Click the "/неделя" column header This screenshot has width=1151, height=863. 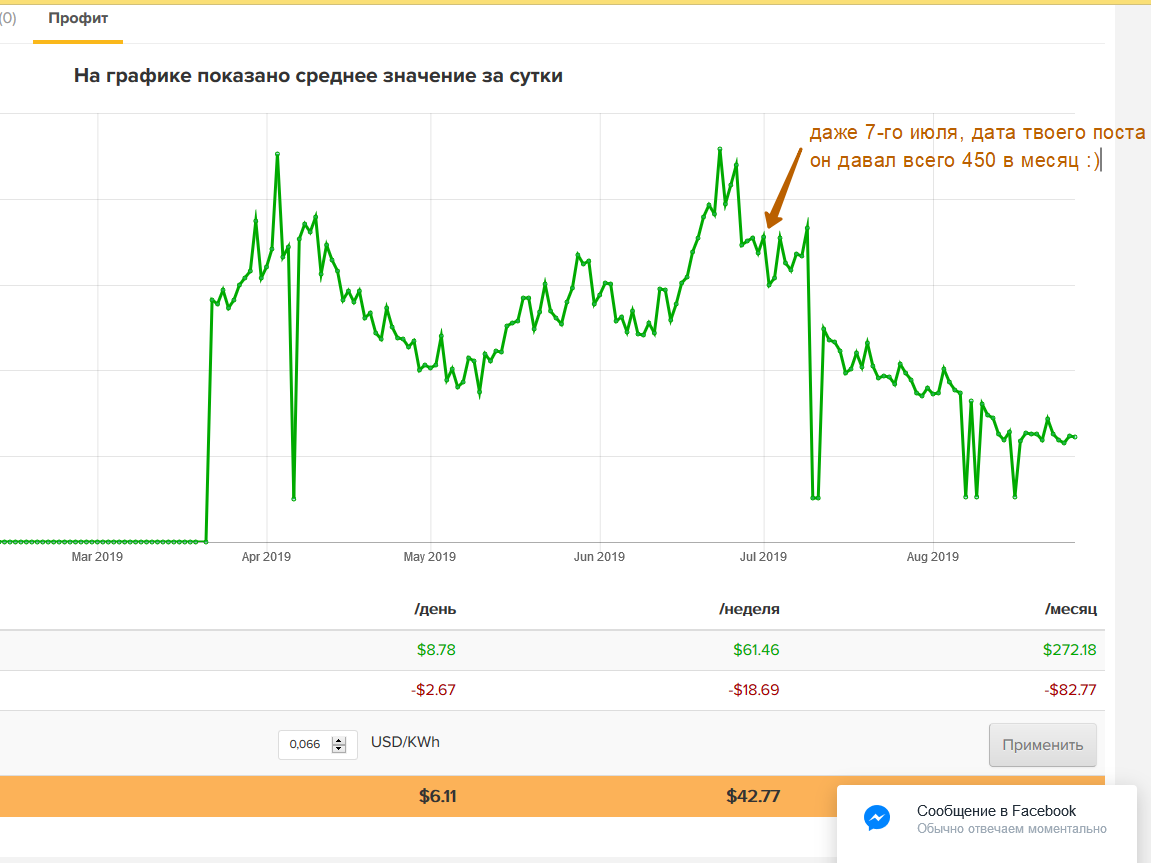pyautogui.click(x=749, y=609)
